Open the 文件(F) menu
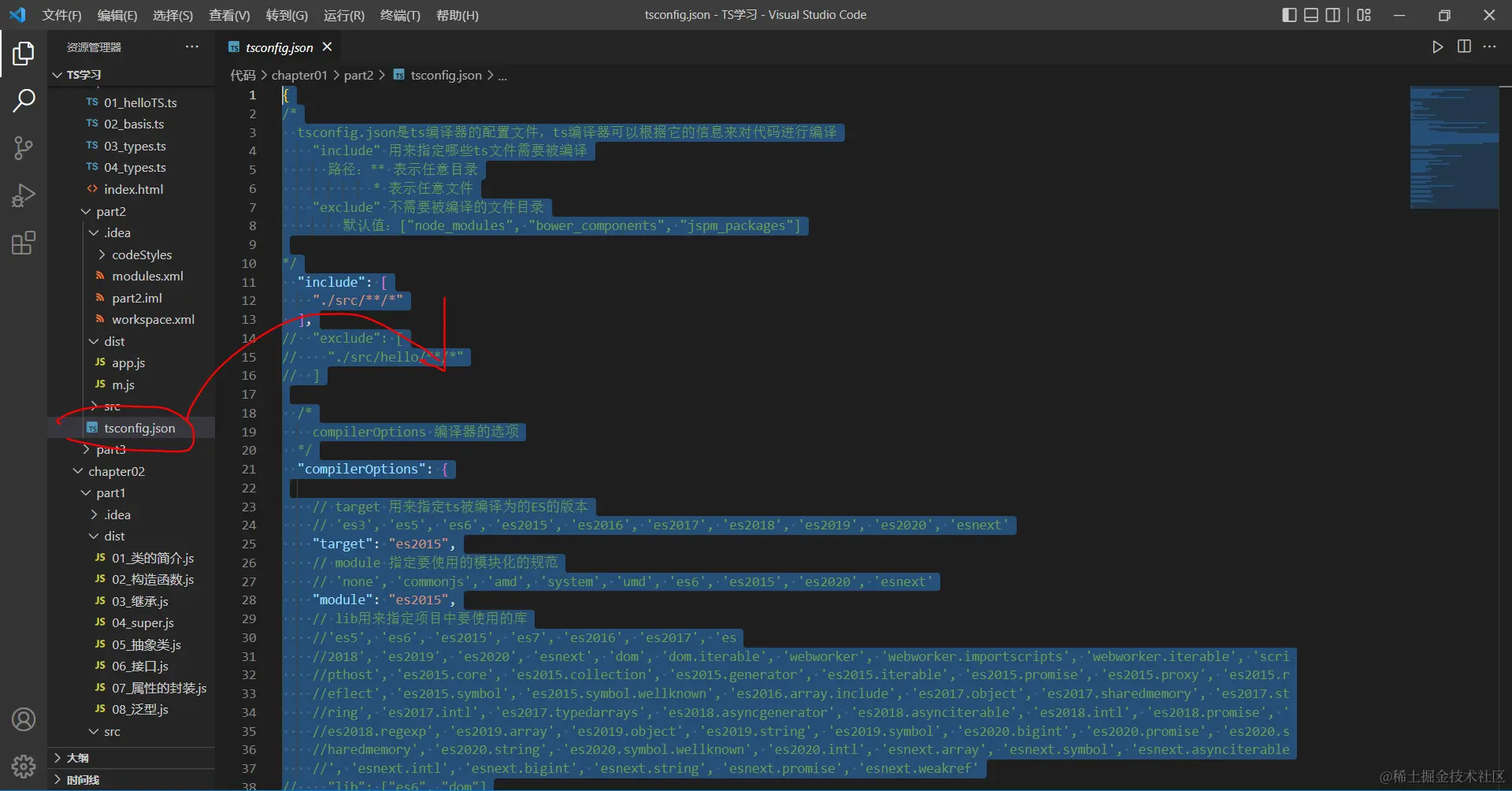Image resolution: width=1512 pixels, height=791 pixels. coord(61,15)
